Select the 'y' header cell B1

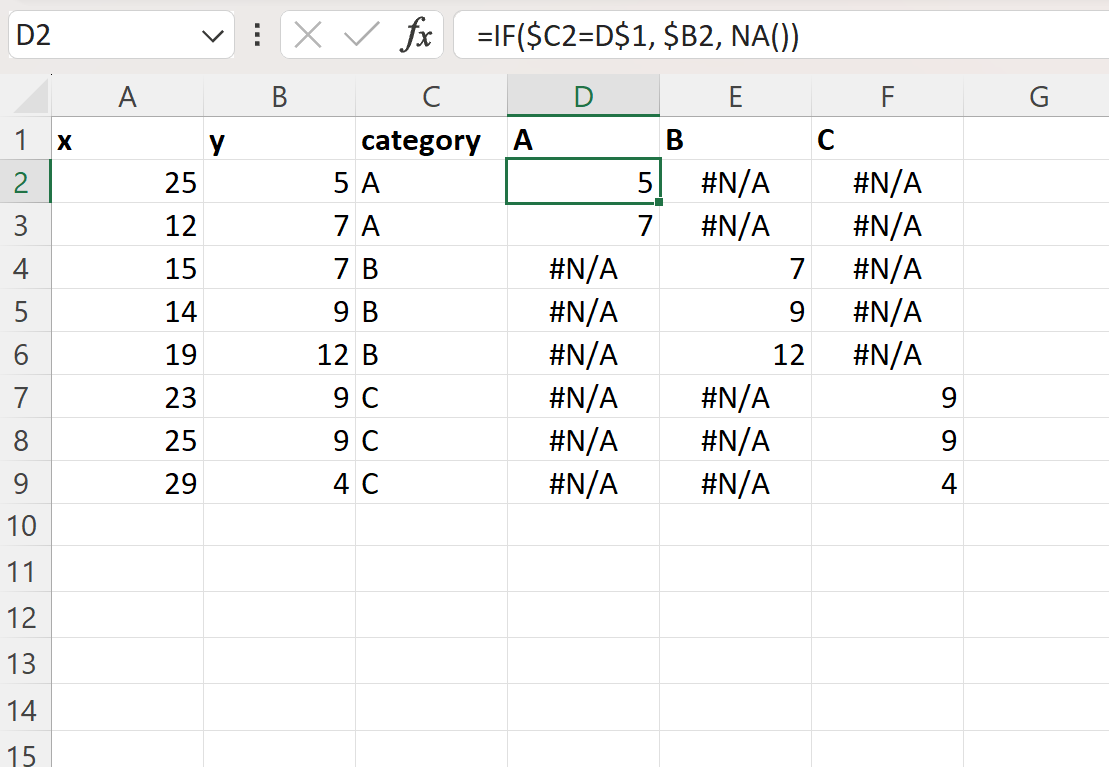pos(280,139)
